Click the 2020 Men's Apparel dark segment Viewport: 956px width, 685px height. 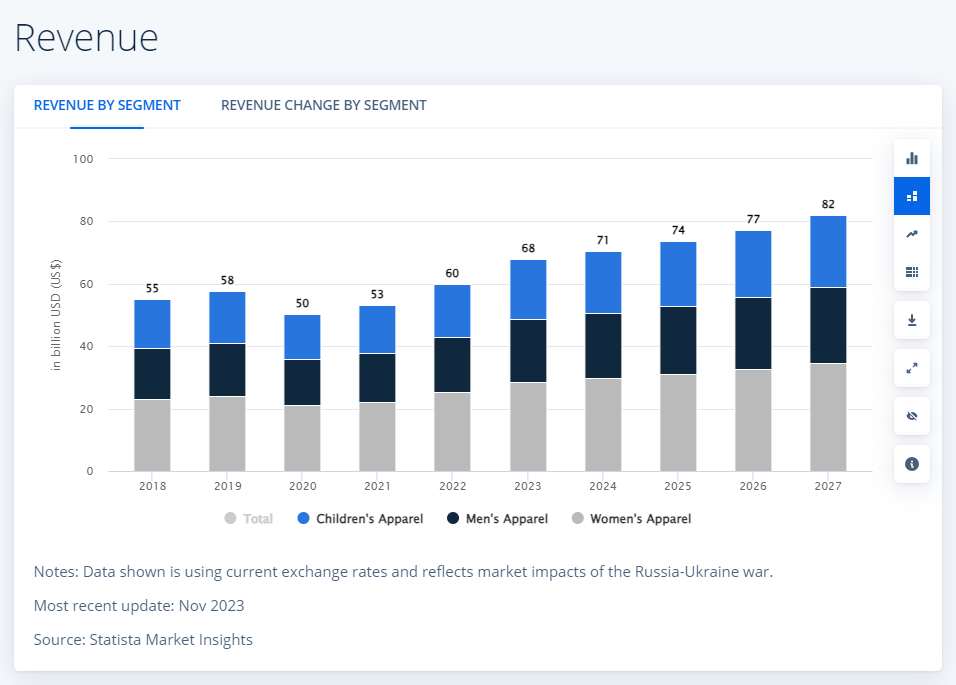tap(302, 382)
